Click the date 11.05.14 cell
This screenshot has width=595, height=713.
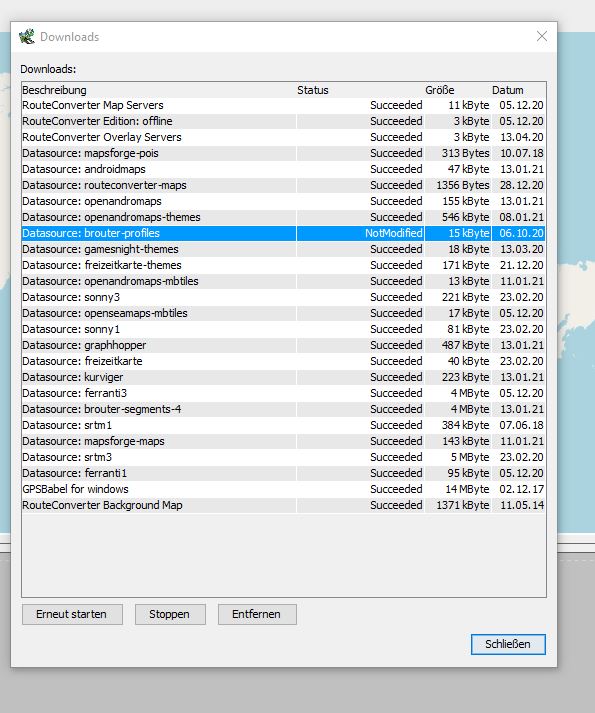click(x=518, y=505)
